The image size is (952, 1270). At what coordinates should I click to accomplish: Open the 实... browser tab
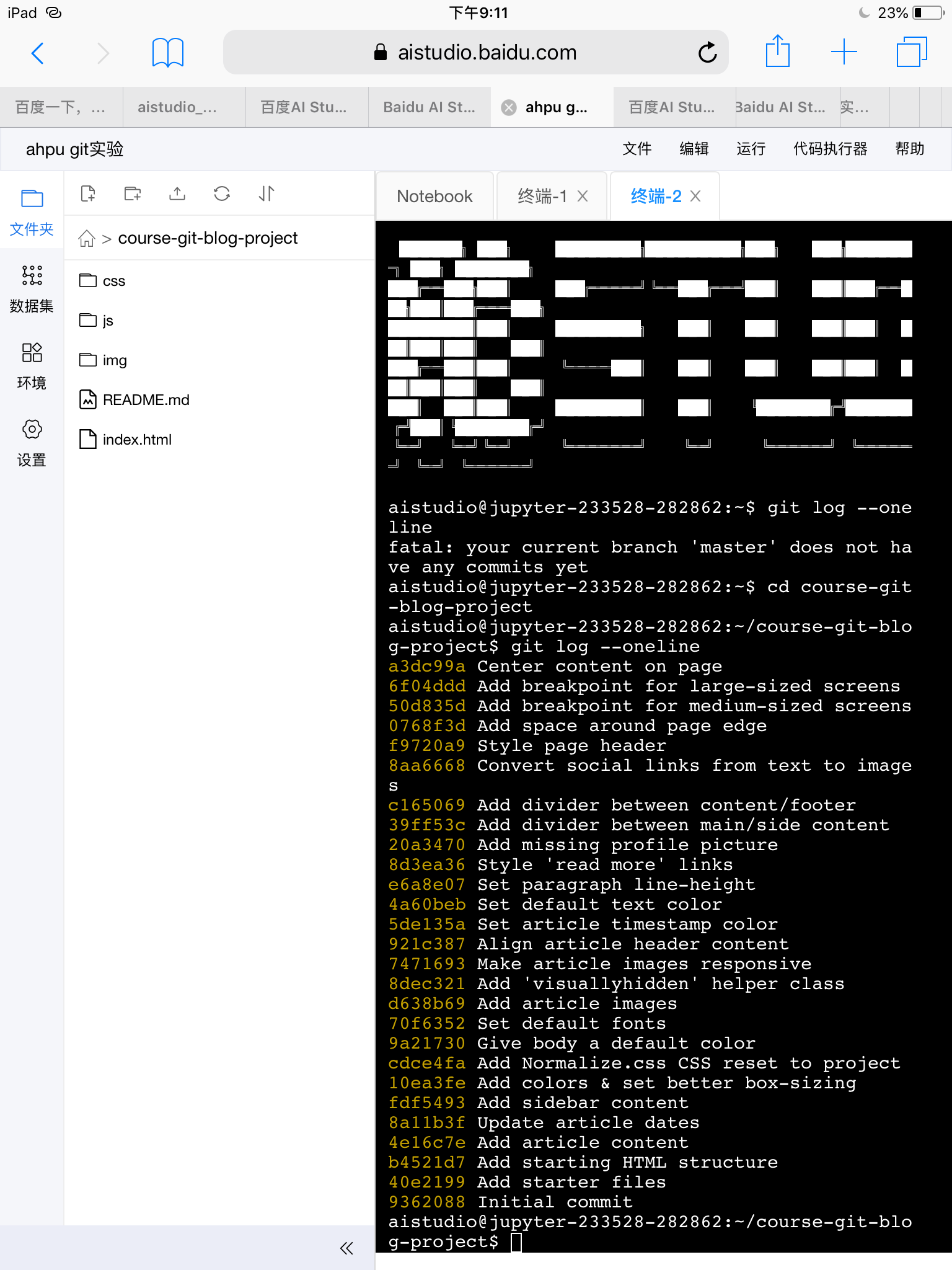point(863,107)
